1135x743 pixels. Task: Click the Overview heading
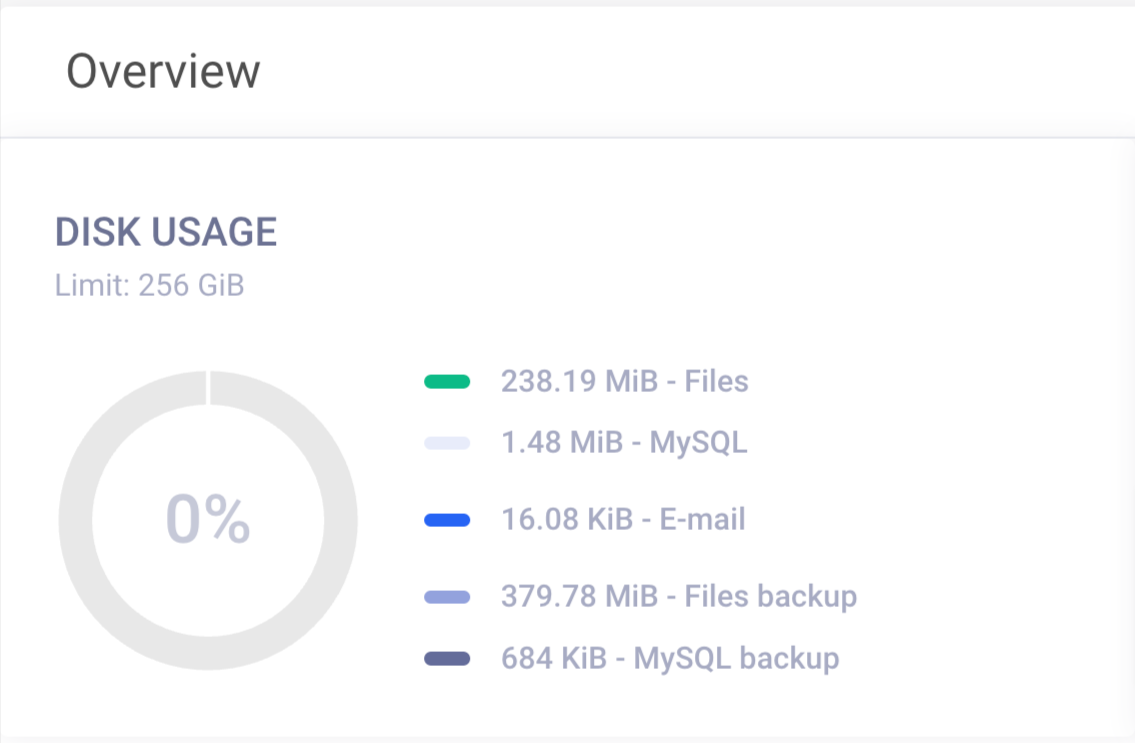(163, 71)
